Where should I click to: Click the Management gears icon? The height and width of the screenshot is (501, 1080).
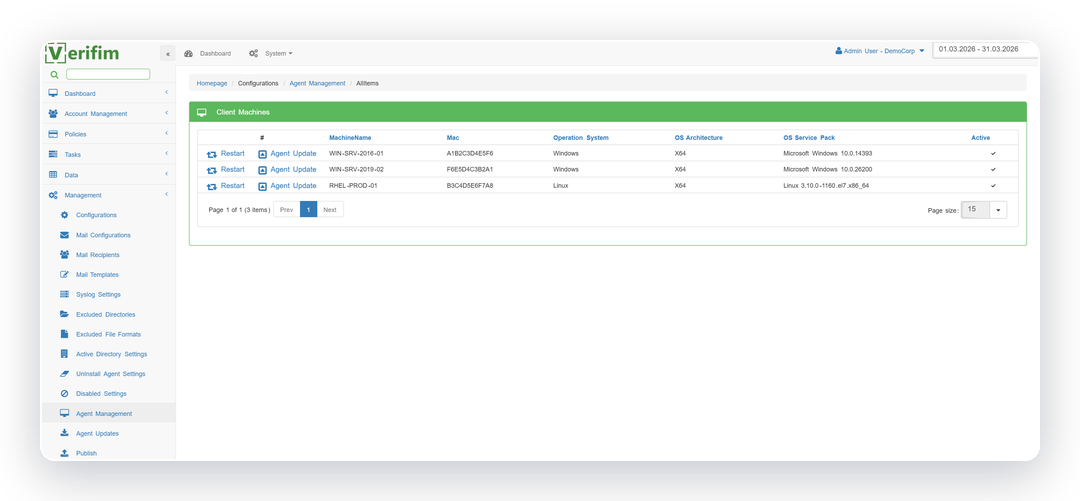point(53,195)
